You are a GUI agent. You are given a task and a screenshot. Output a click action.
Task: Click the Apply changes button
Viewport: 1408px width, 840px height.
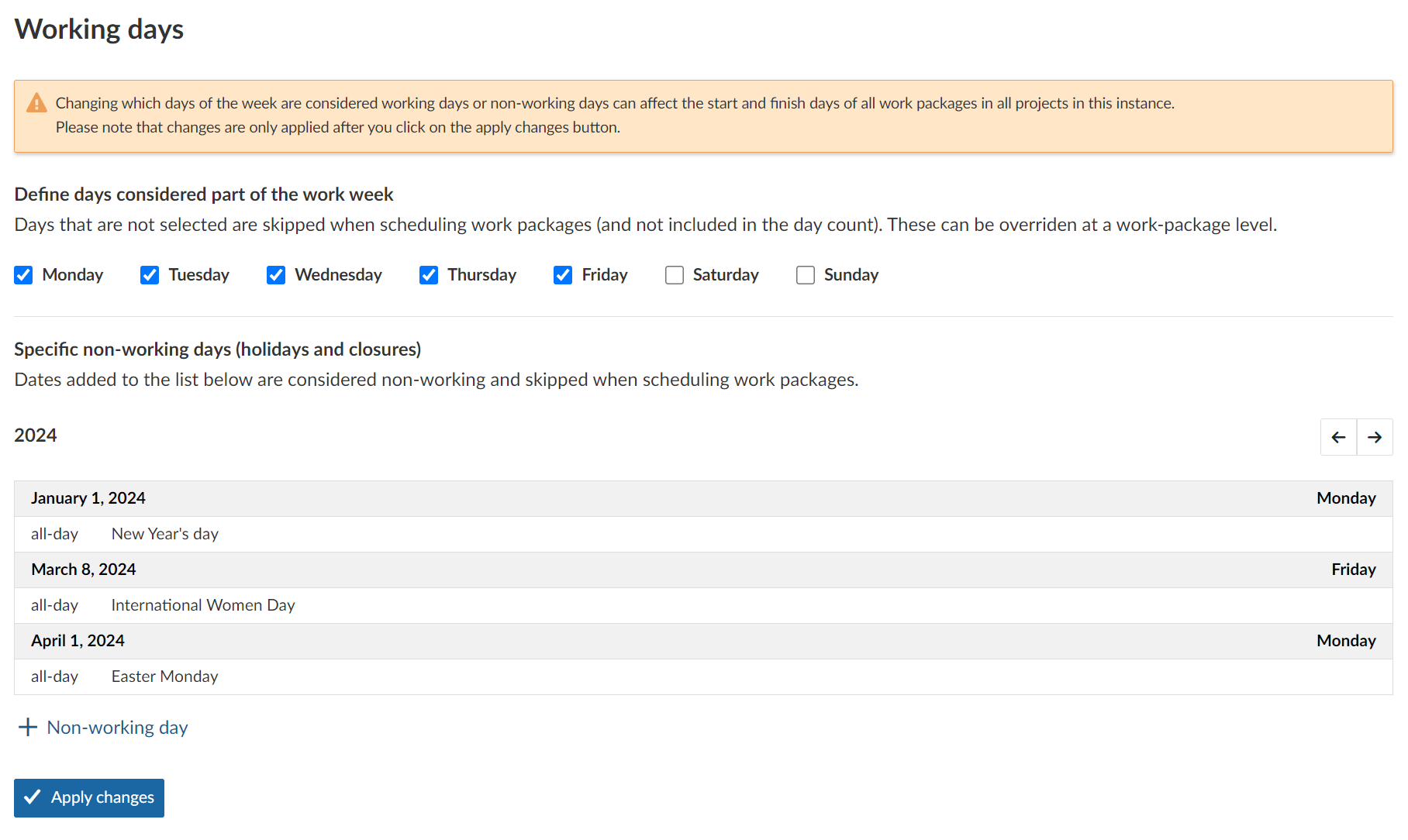coord(88,797)
